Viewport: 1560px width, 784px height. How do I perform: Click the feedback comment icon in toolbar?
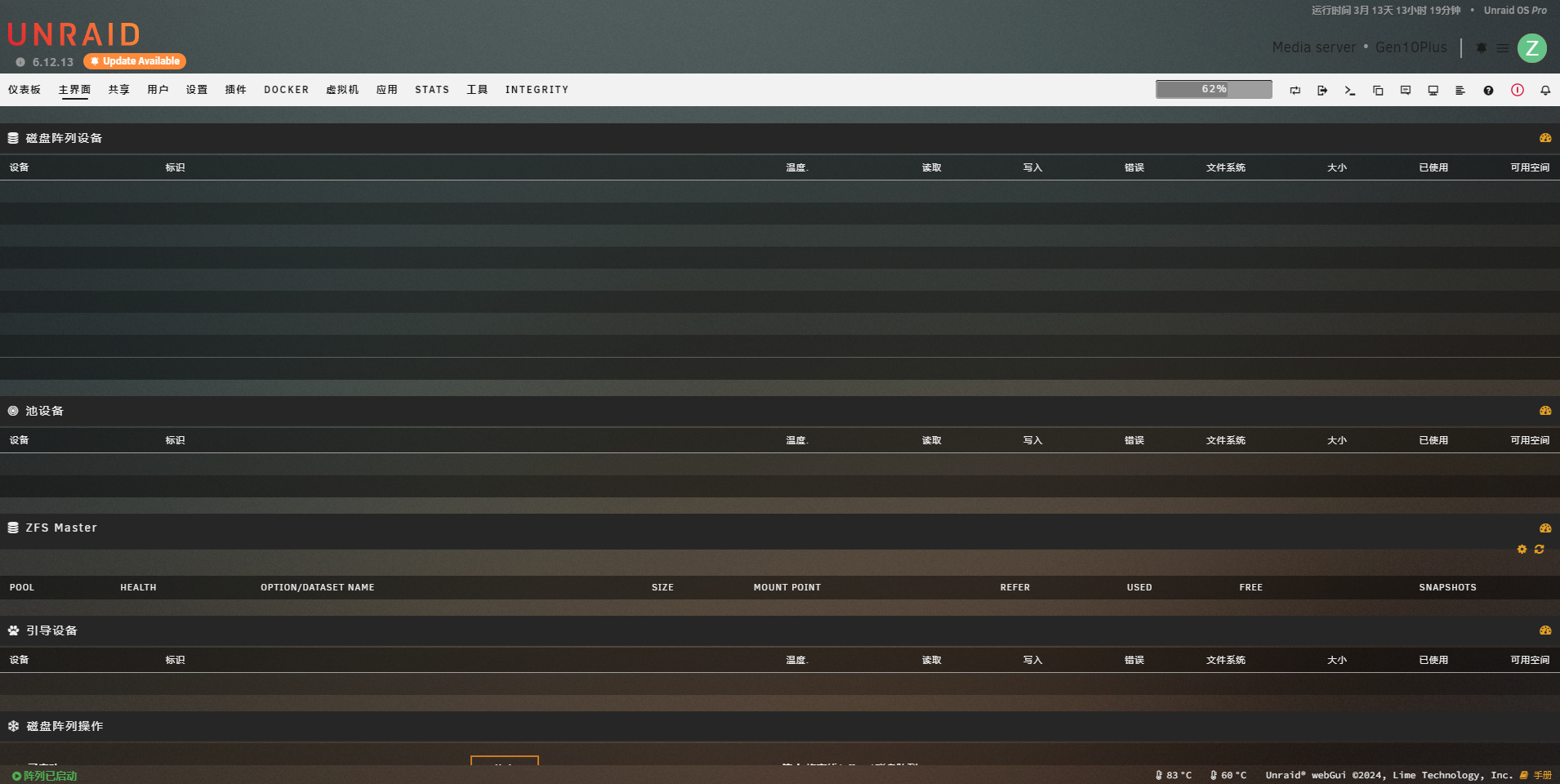point(1406,91)
